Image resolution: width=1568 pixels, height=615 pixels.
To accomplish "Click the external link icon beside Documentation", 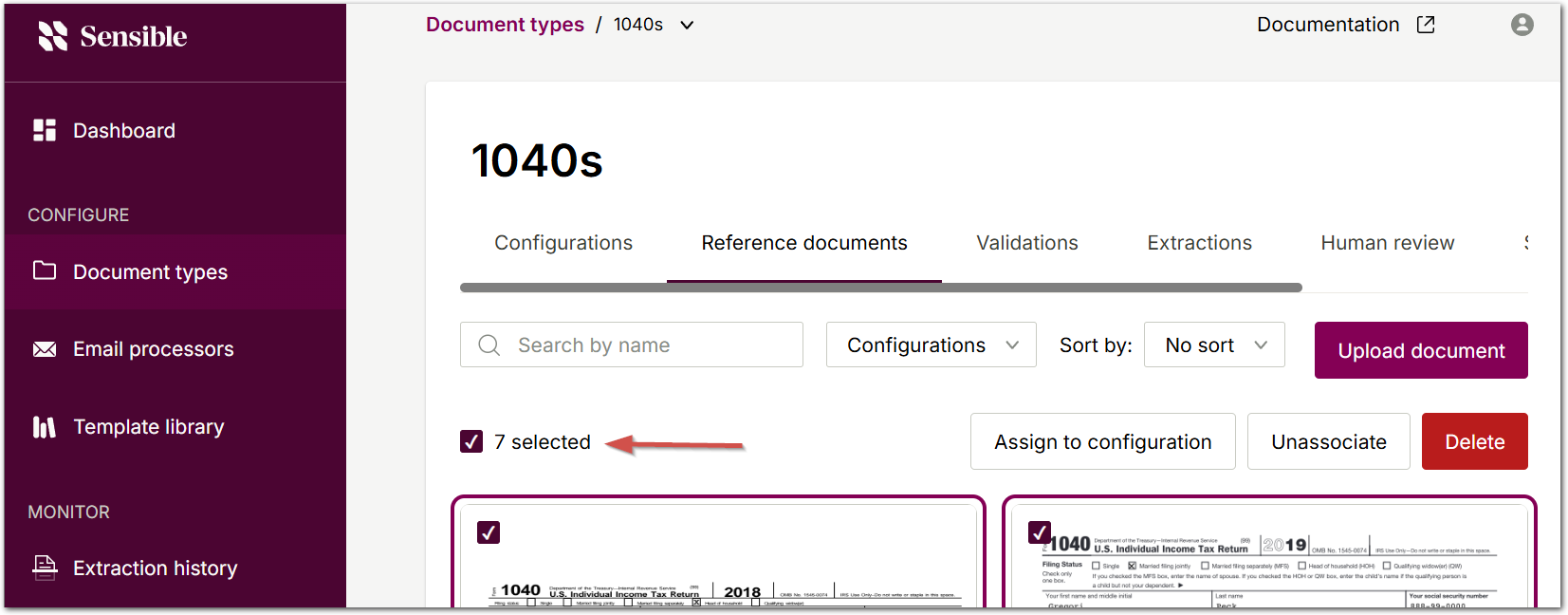I will (x=1425, y=25).
